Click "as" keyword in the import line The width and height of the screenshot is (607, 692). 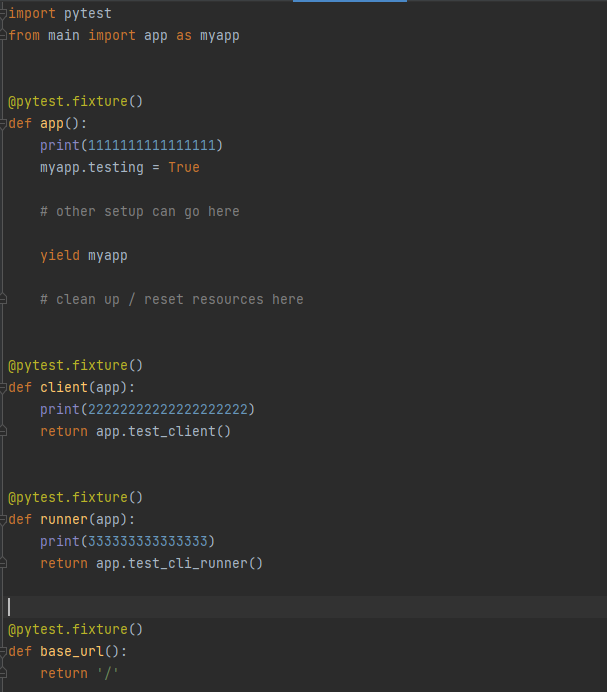(x=184, y=35)
